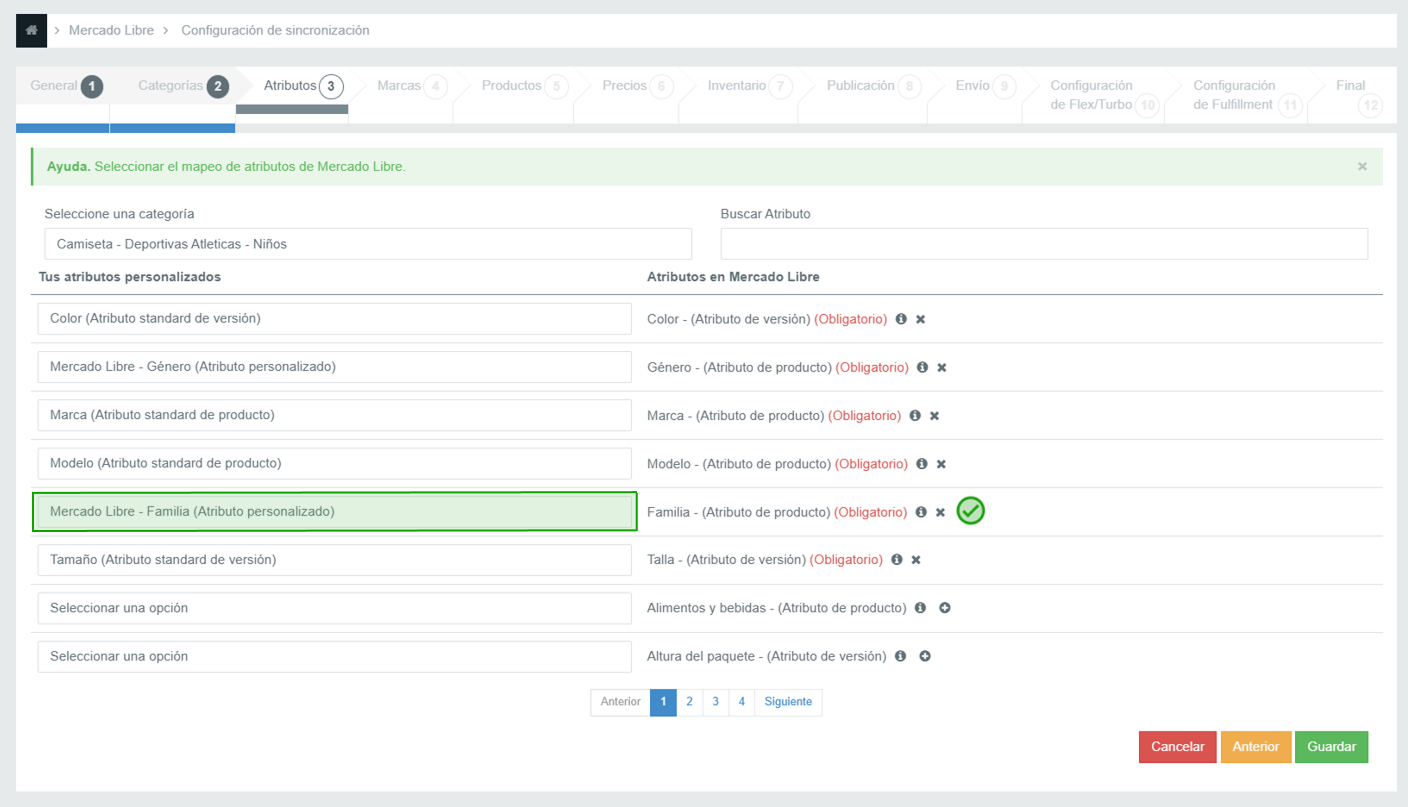Click the 'Tus atributos personalizados' column header
Image resolution: width=1408 pixels, height=807 pixels.
coord(130,277)
